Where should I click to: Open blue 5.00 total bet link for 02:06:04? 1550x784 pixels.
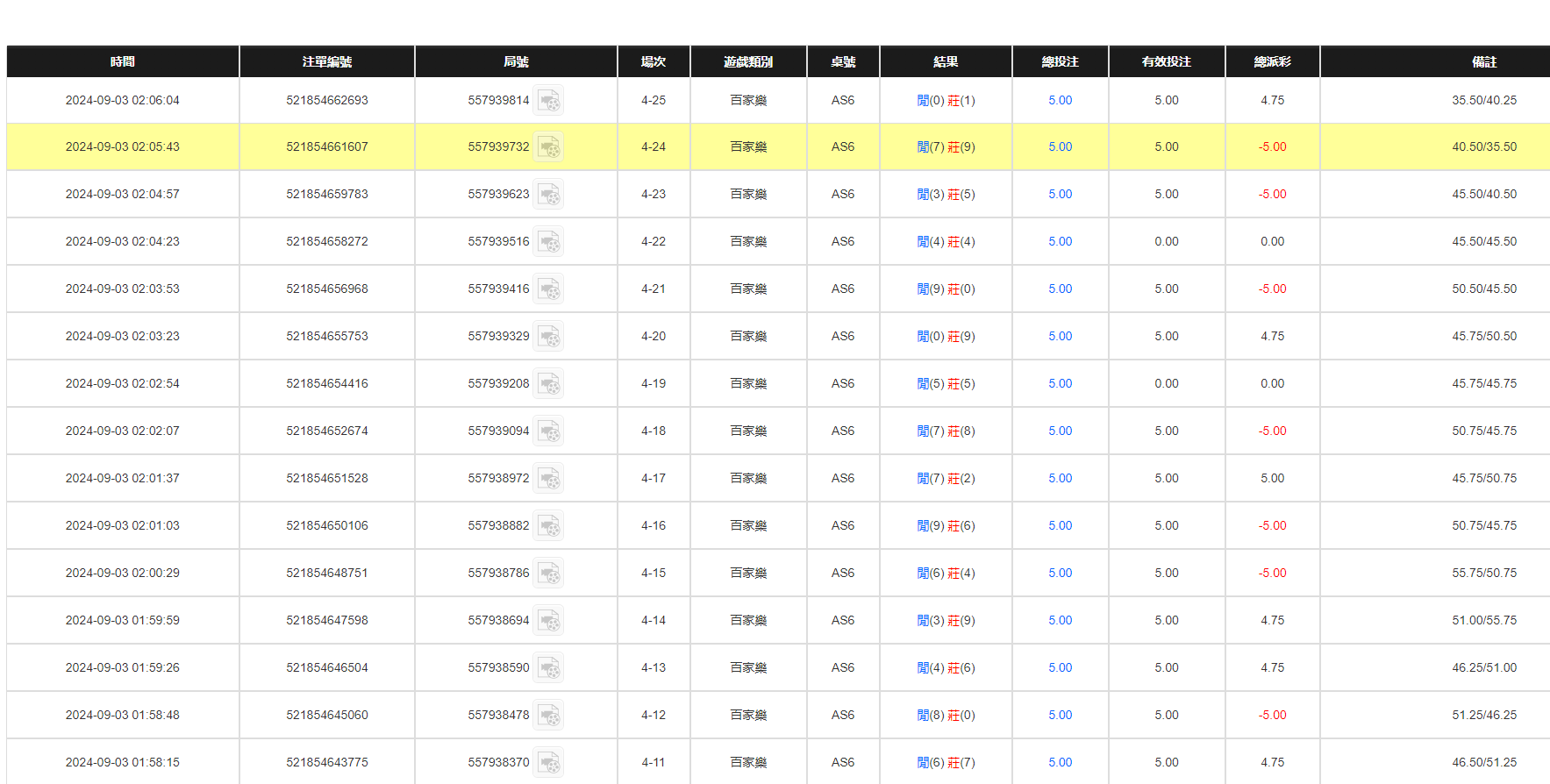pos(1060,101)
